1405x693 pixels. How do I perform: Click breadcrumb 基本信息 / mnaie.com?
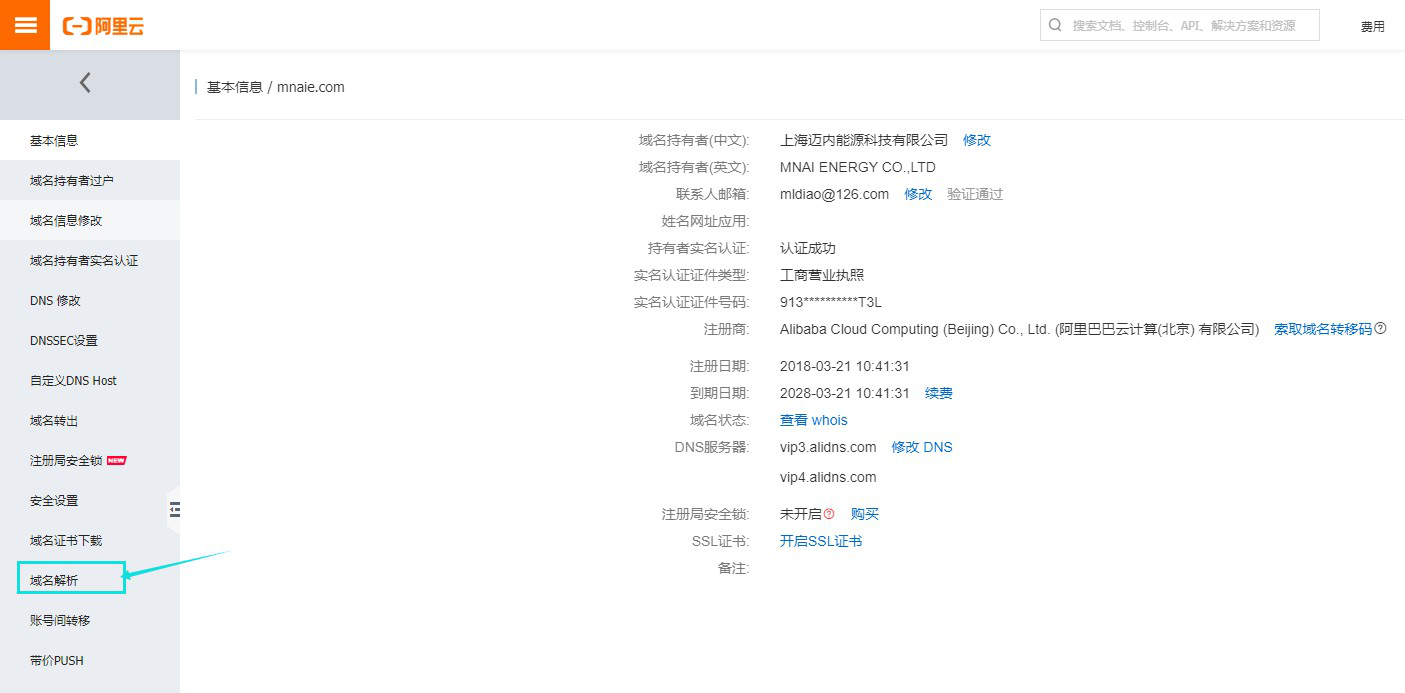click(275, 87)
